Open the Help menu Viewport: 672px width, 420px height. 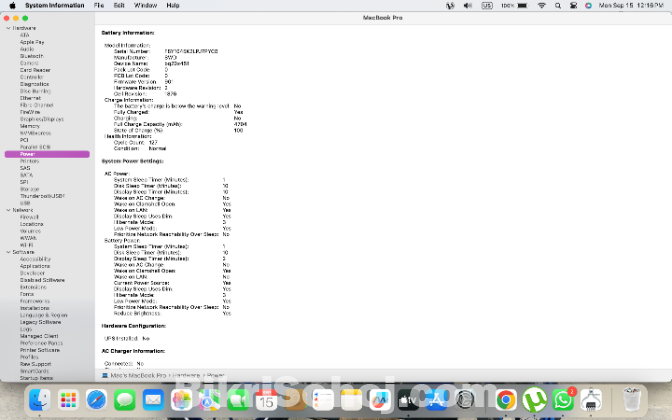173,6
